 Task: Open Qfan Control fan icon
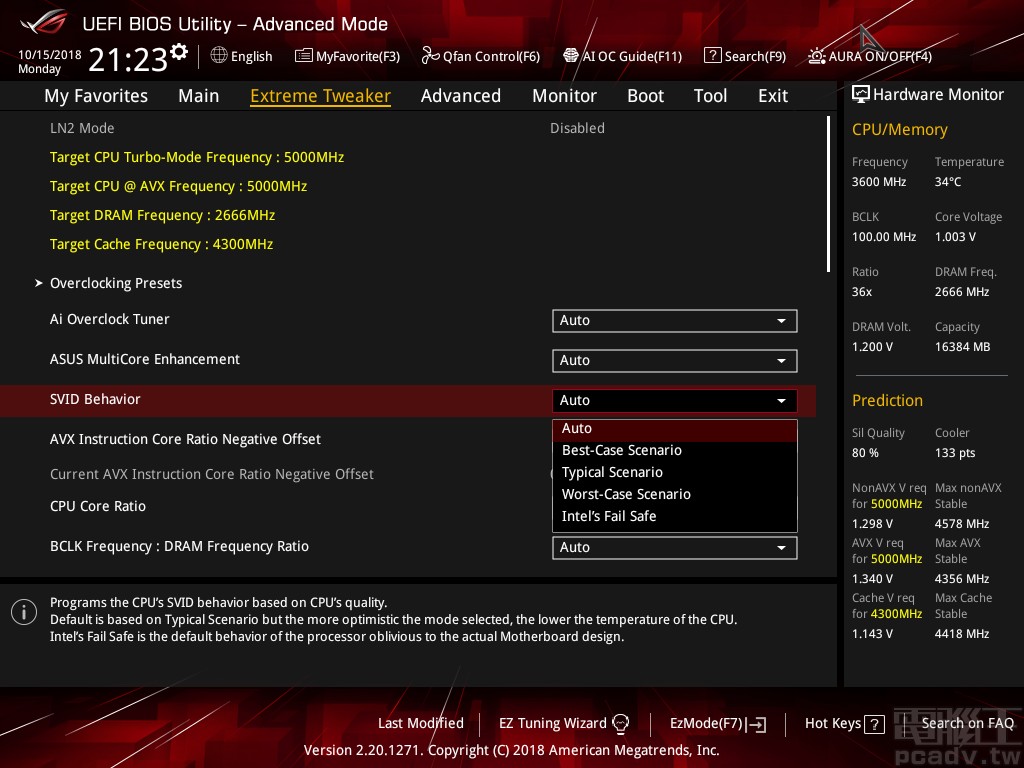(x=430, y=56)
